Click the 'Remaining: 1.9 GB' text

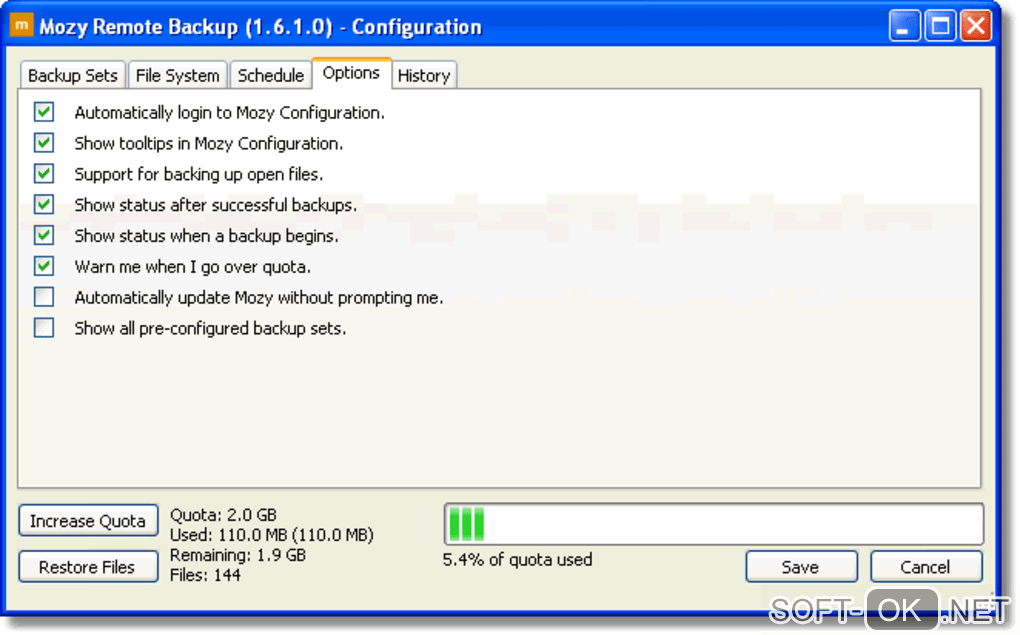pyautogui.click(x=238, y=555)
